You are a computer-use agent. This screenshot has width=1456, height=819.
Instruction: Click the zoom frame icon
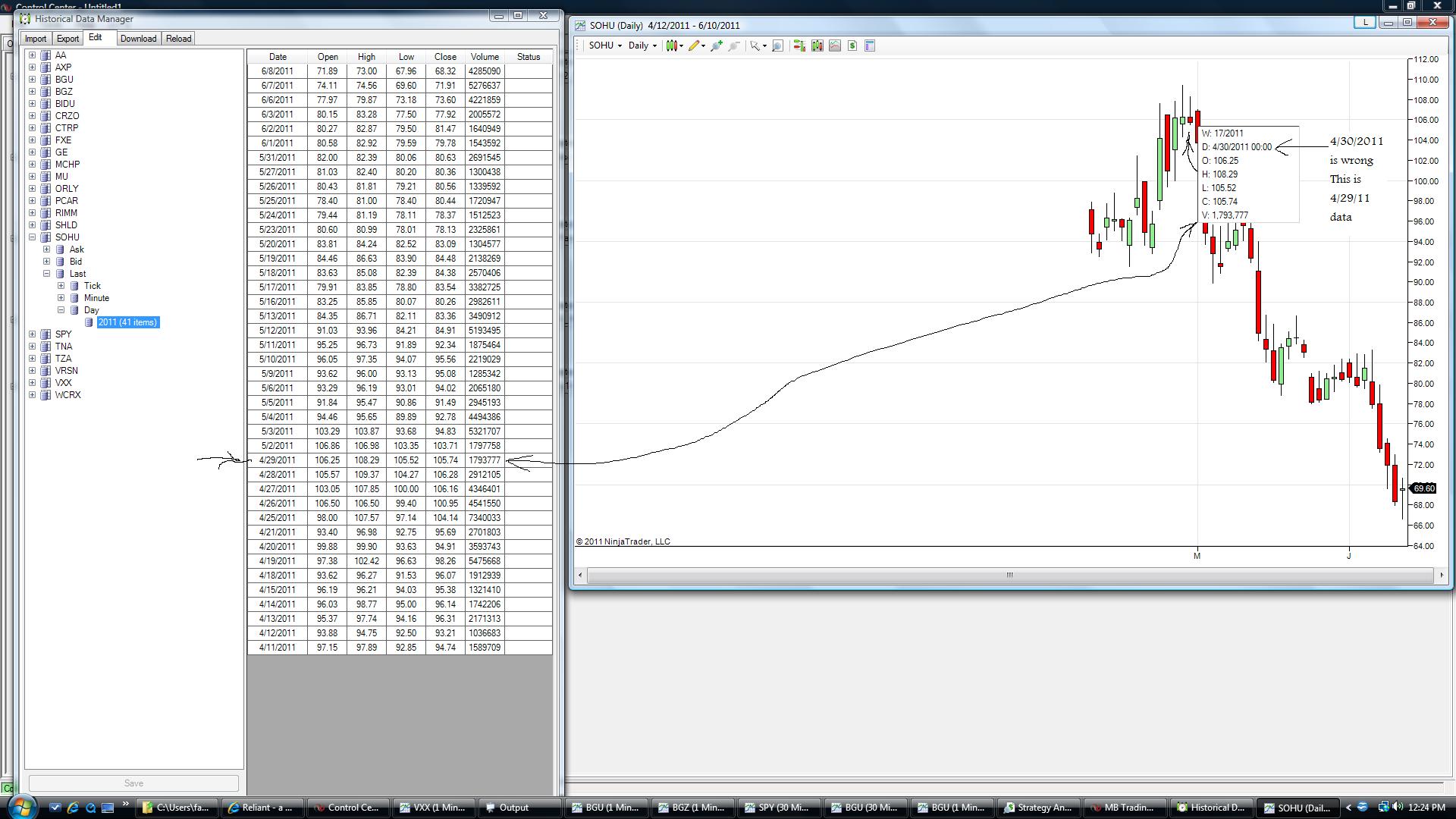(x=777, y=45)
